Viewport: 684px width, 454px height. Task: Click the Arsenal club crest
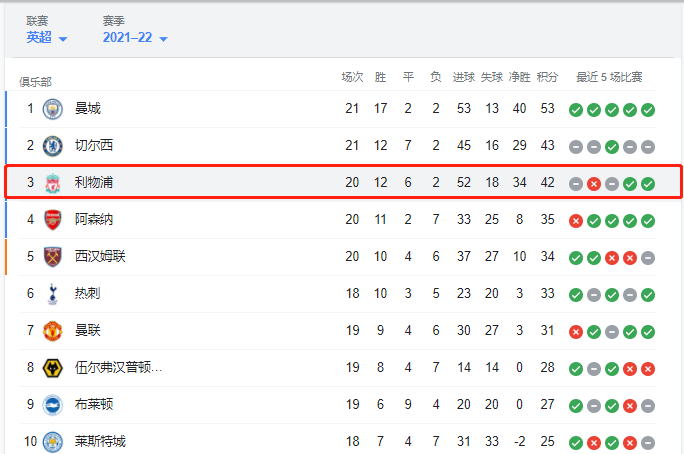point(53,220)
